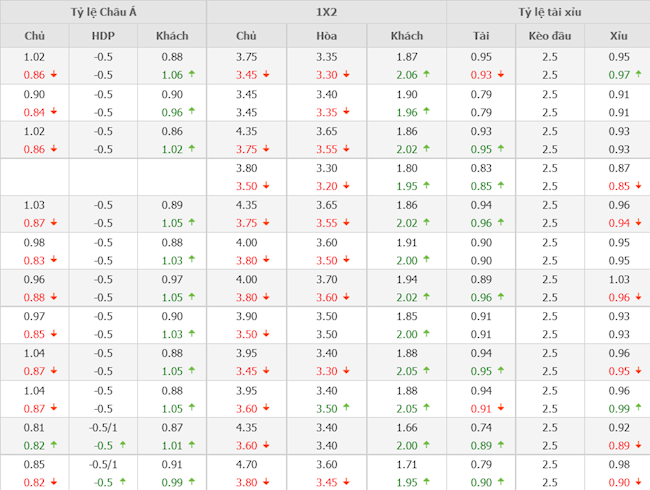Screen dimensions: 650x490
Task: Click the red down arrow beside 3.20
Action: click(346, 186)
